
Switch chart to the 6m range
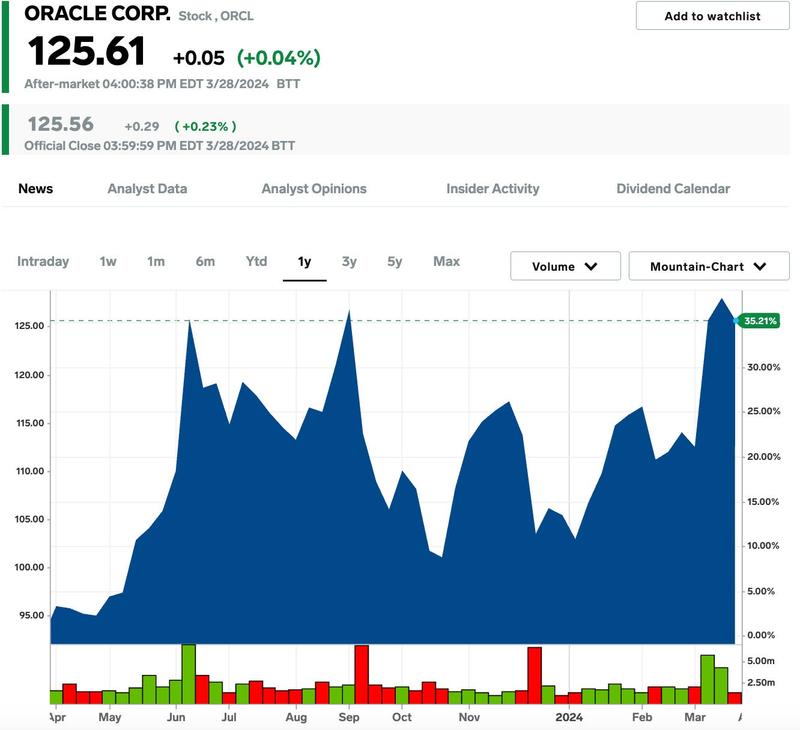click(x=205, y=261)
